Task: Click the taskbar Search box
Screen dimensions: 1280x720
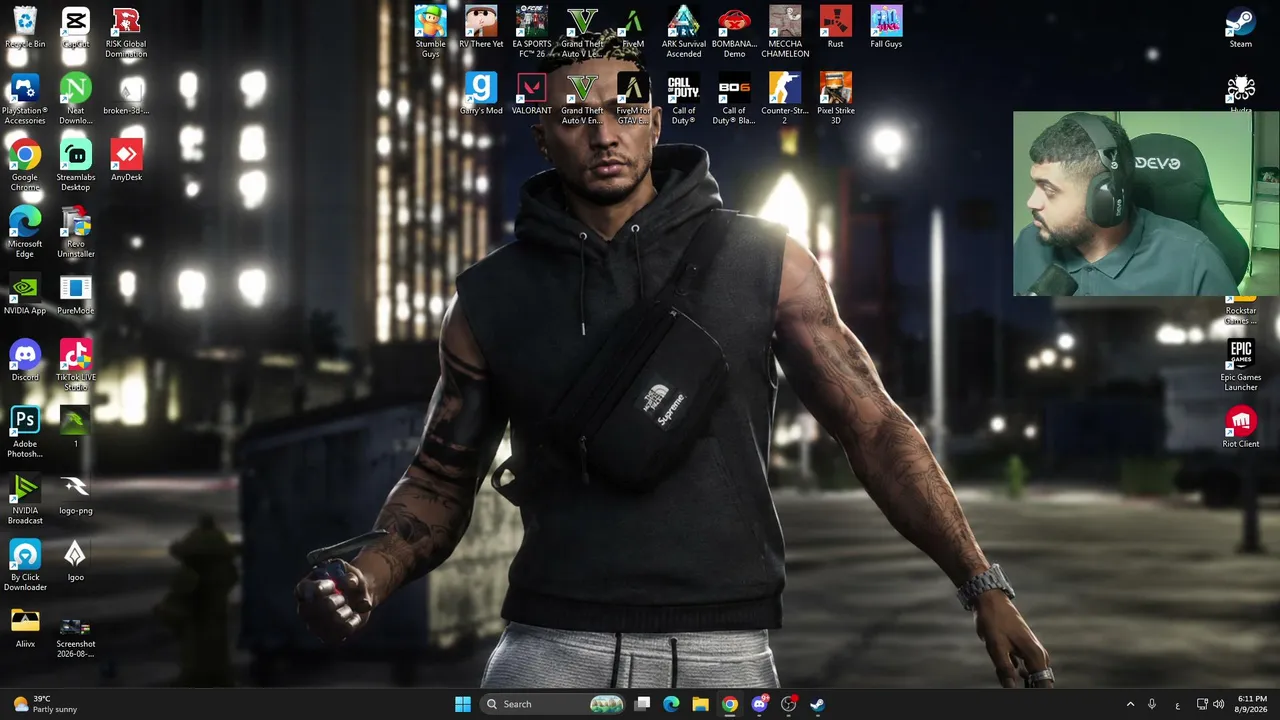Action: point(555,704)
